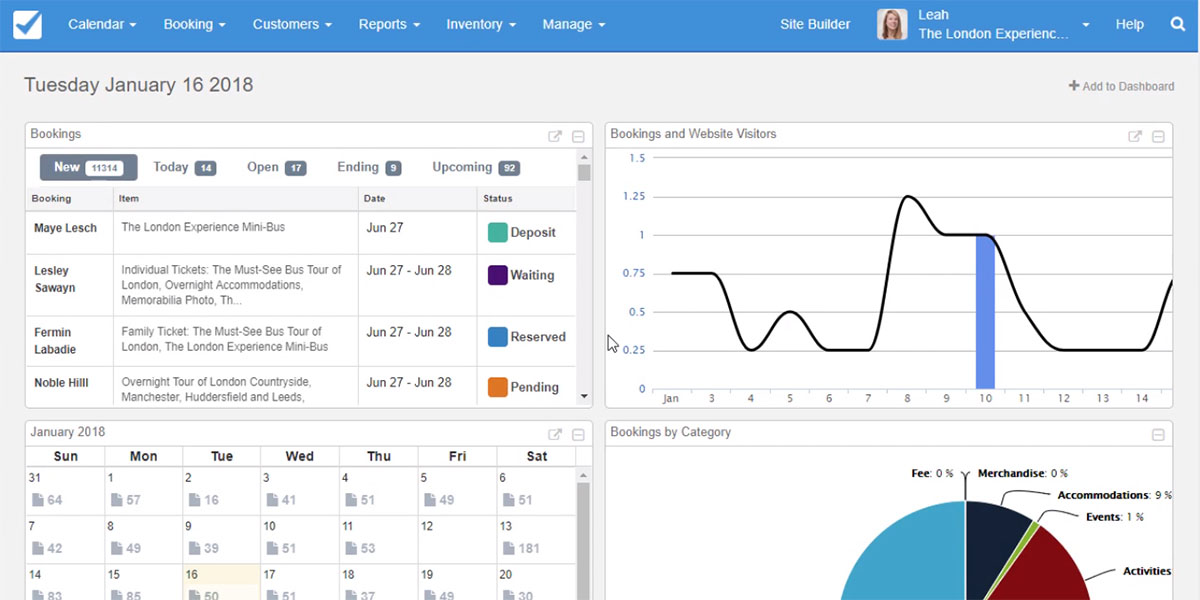Click the teal Deposit status swatch
The height and width of the screenshot is (600, 1200).
pos(497,233)
